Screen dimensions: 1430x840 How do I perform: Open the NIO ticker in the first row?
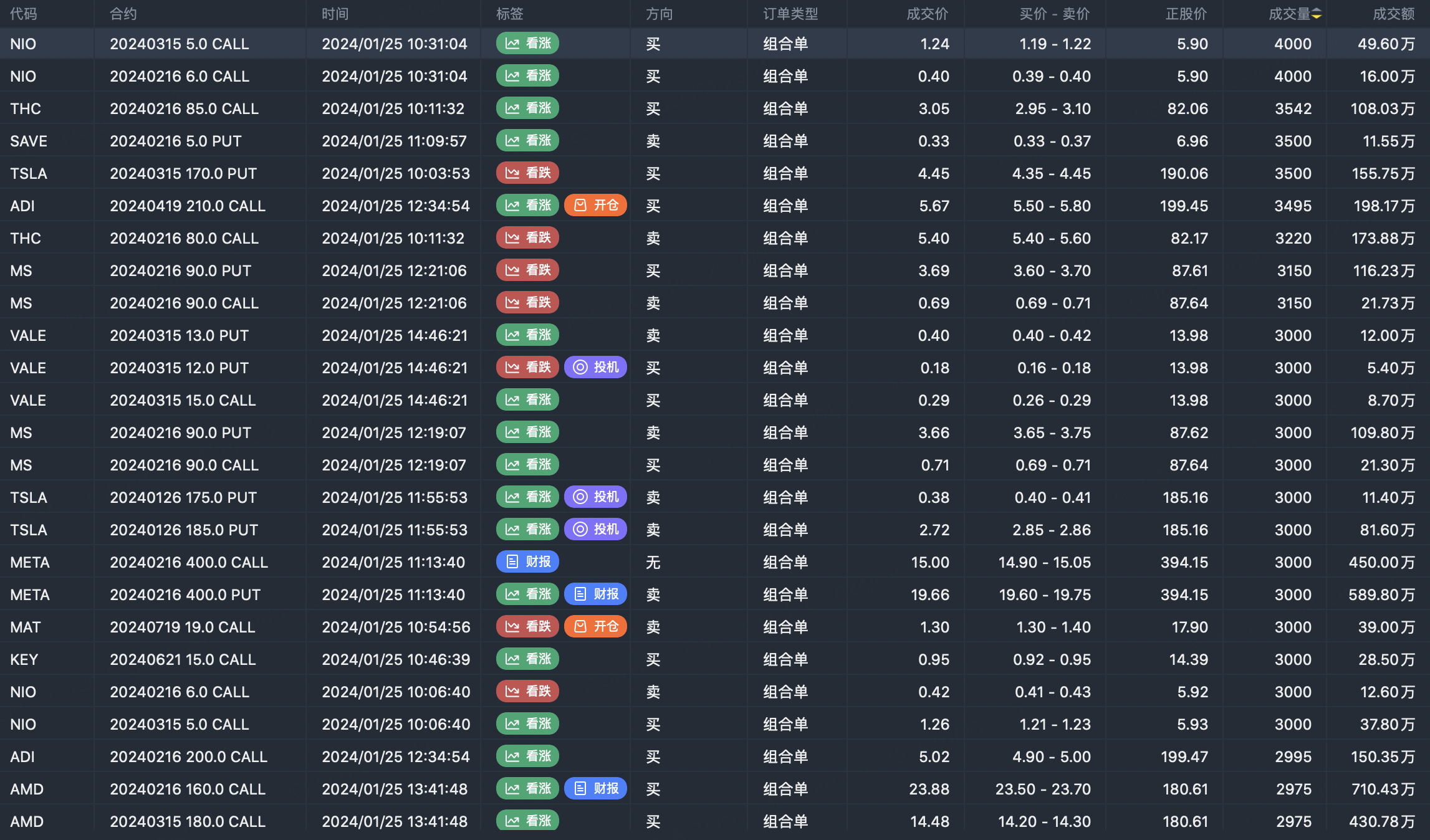23,44
